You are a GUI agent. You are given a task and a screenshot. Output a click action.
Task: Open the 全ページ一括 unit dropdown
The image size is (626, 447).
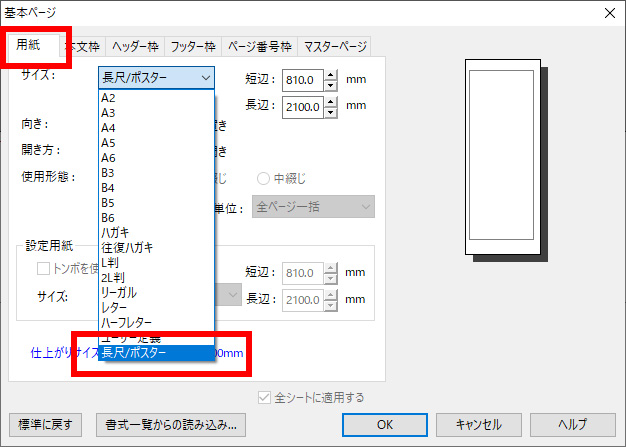(313, 207)
